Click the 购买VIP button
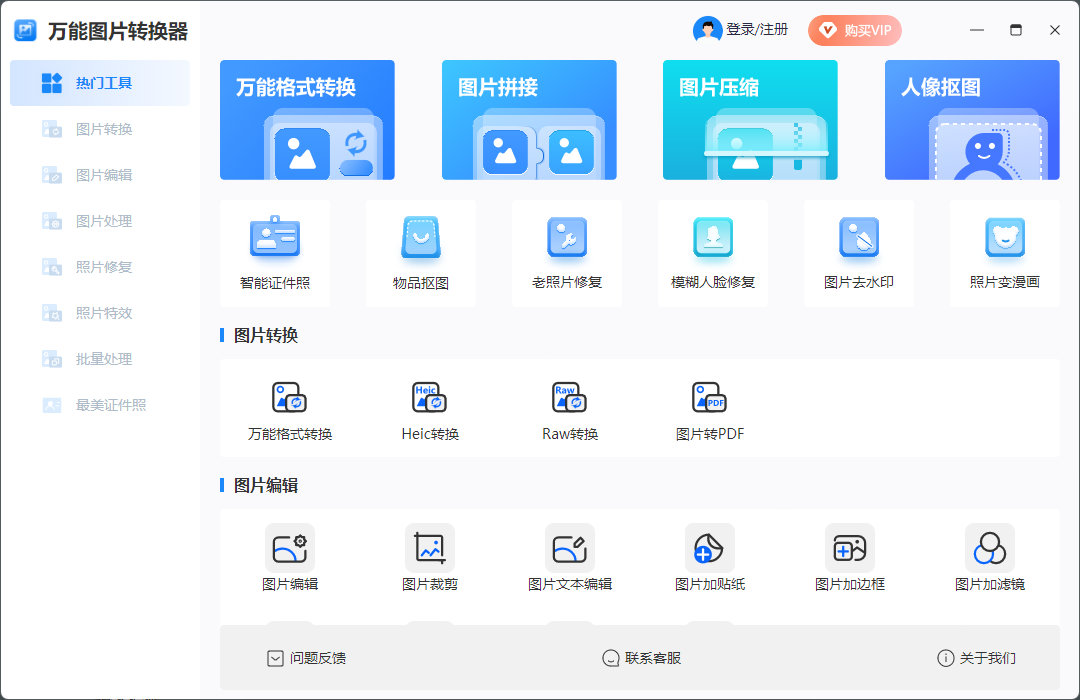 coord(855,30)
